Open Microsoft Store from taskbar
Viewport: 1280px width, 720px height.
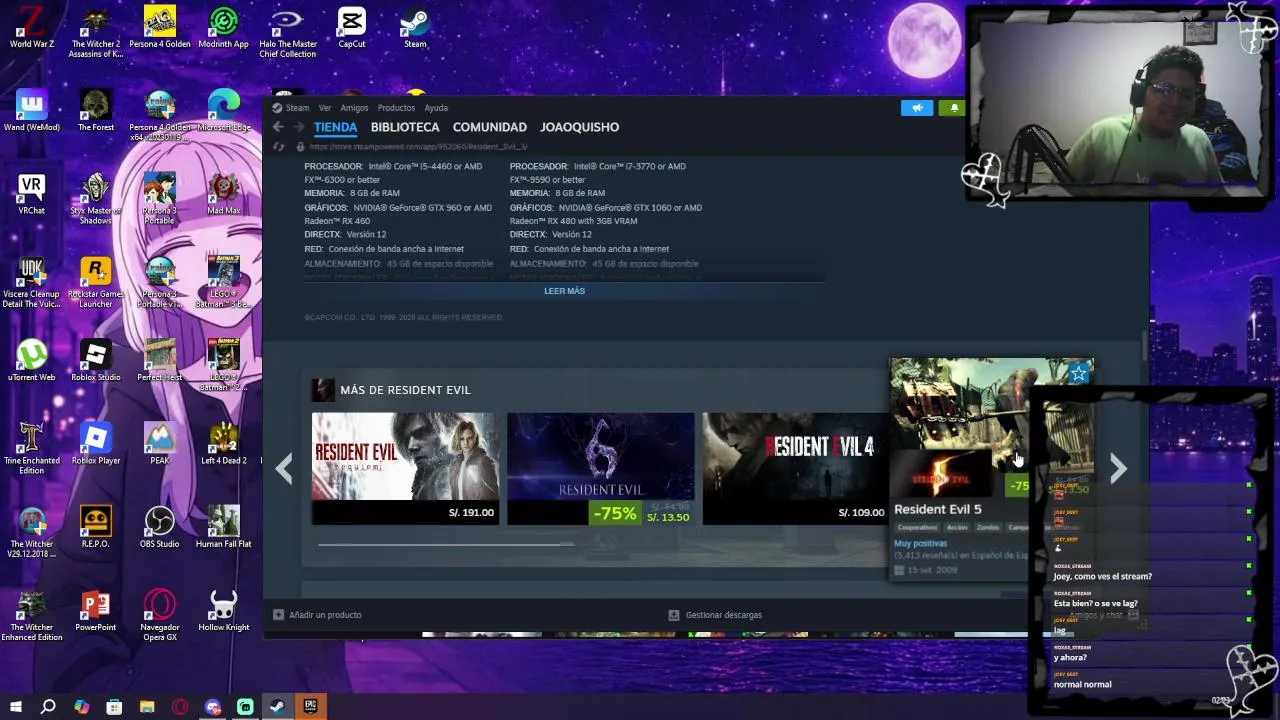[114, 707]
